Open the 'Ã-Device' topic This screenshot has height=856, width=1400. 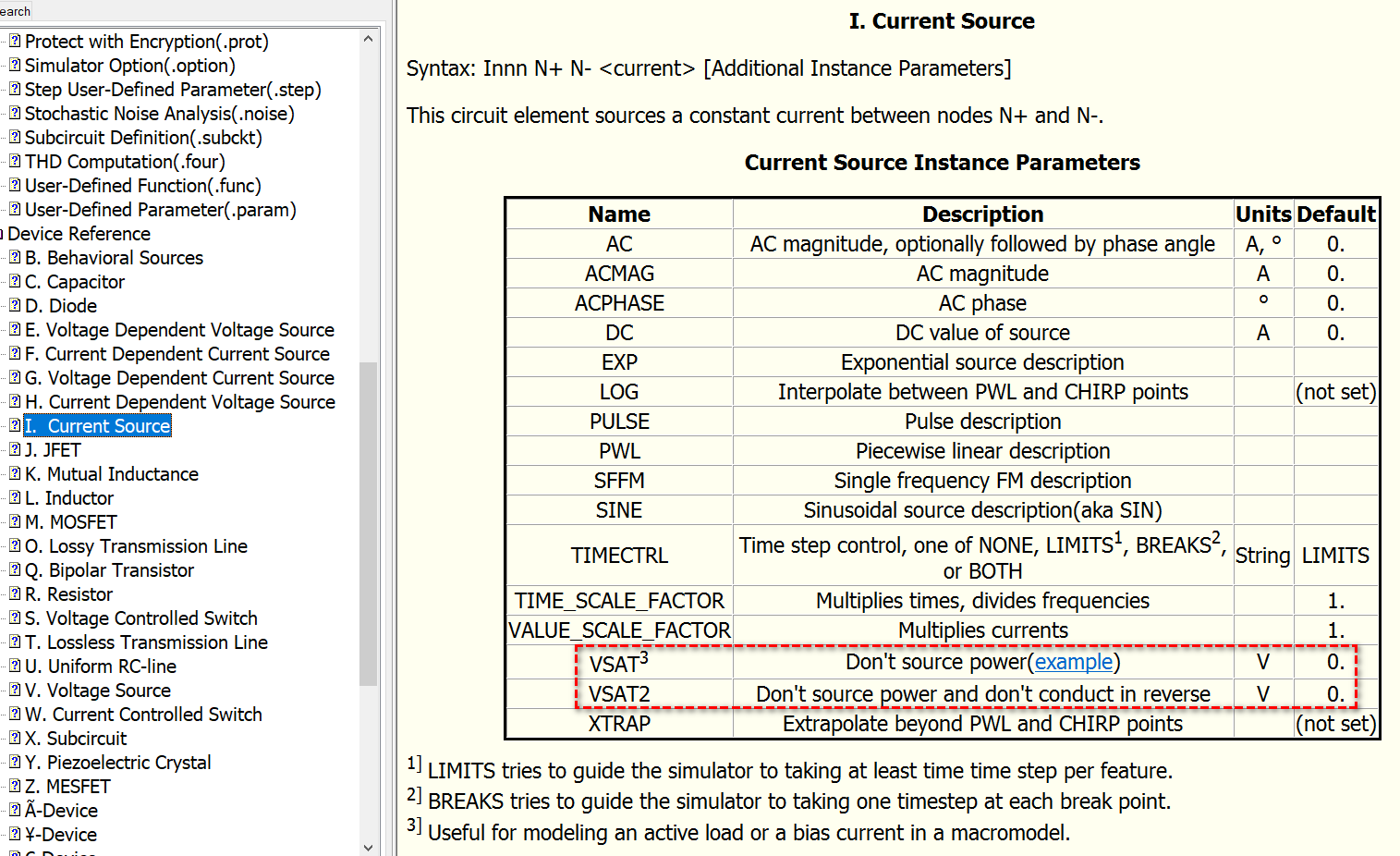61,811
